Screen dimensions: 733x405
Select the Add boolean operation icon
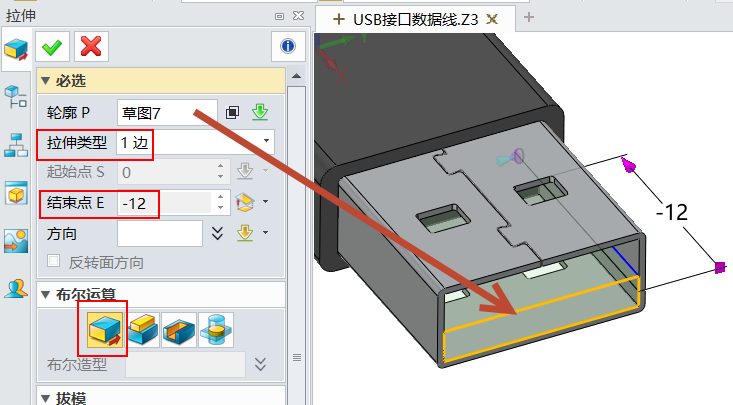pyautogui.click(x=142, y=329)
